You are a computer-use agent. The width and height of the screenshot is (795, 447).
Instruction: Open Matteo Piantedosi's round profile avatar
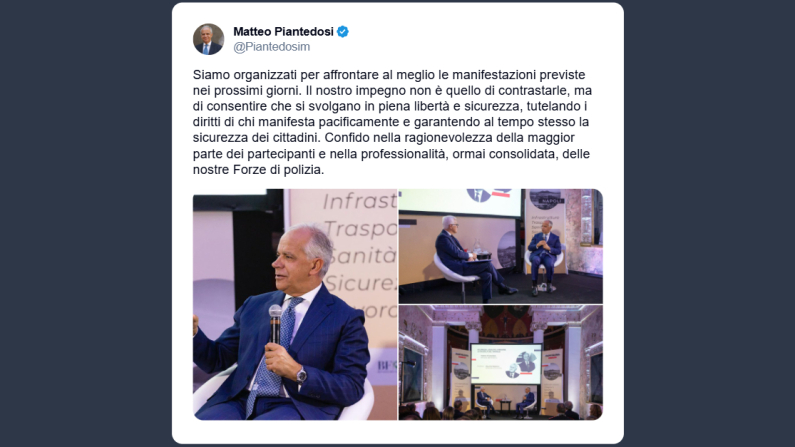tap(208, 39)
